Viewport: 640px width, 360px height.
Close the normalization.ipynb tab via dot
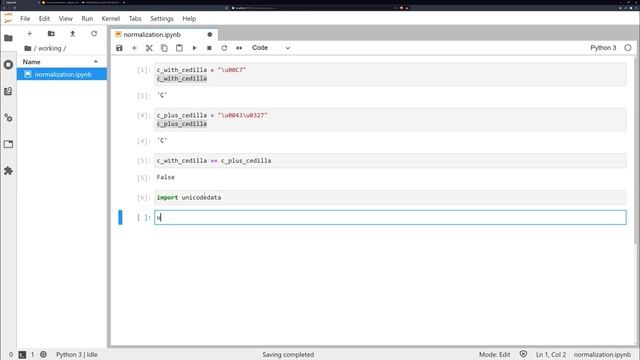pyautogui.click(x=210, y=35)
